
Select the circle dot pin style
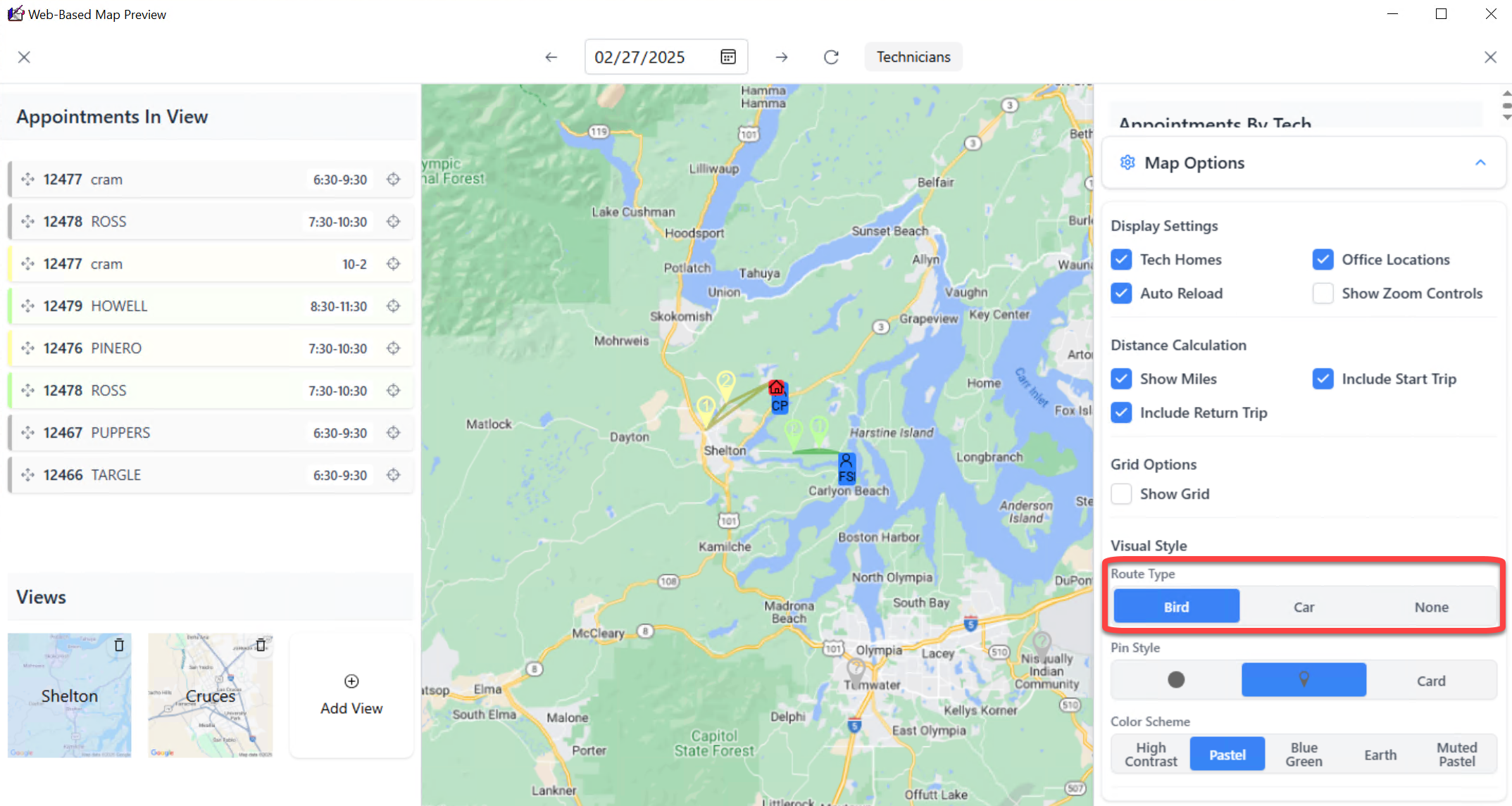click(x=1175, y=680)
